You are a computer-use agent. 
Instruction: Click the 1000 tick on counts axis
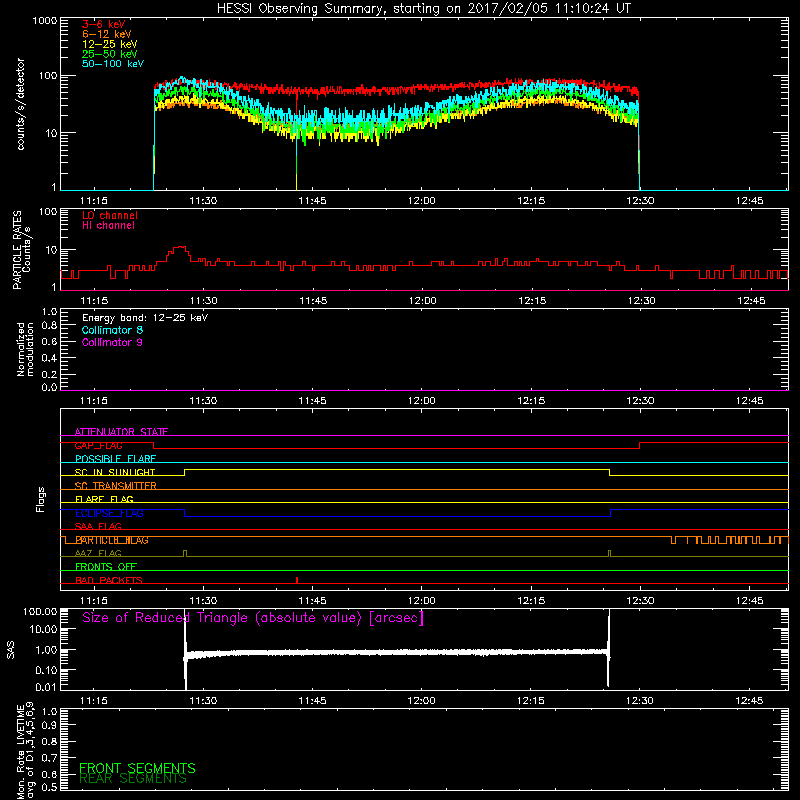coord(45,21)
